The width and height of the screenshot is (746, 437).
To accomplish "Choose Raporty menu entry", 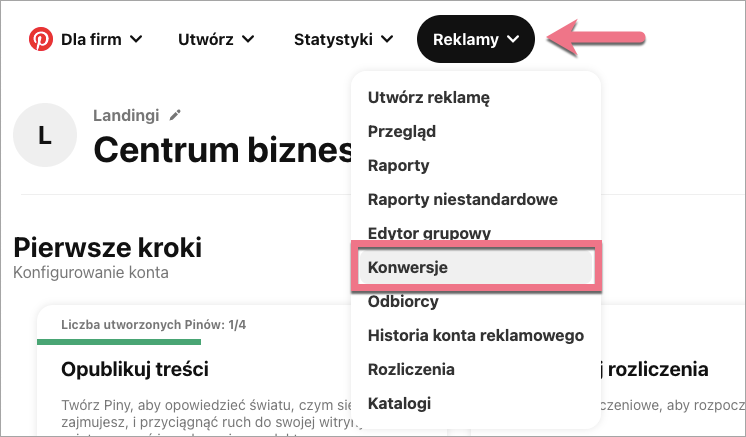I will point(399,165).
